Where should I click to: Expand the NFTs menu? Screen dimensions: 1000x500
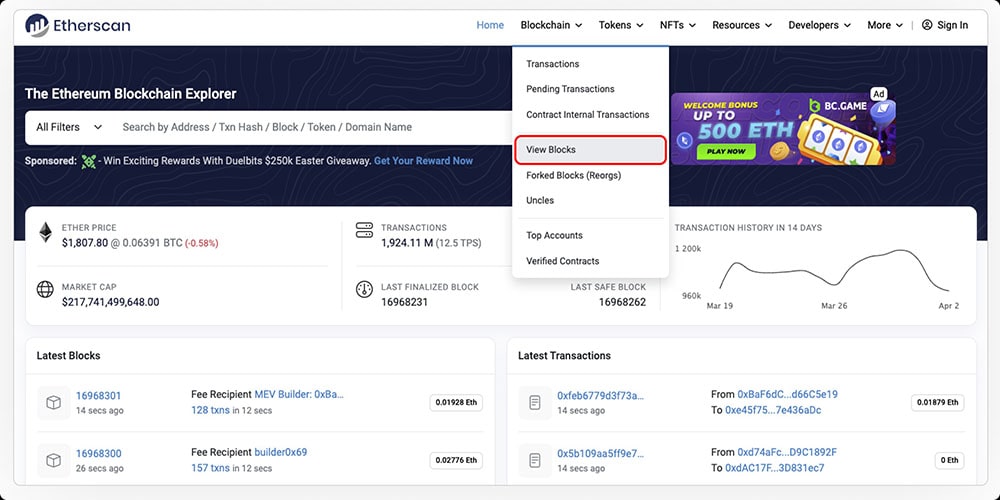coord(678,25)
